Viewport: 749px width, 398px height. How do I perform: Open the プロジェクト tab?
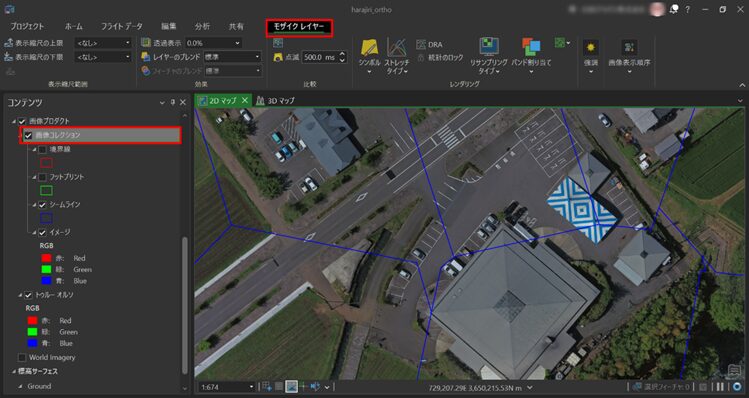[x=27, y=27]
